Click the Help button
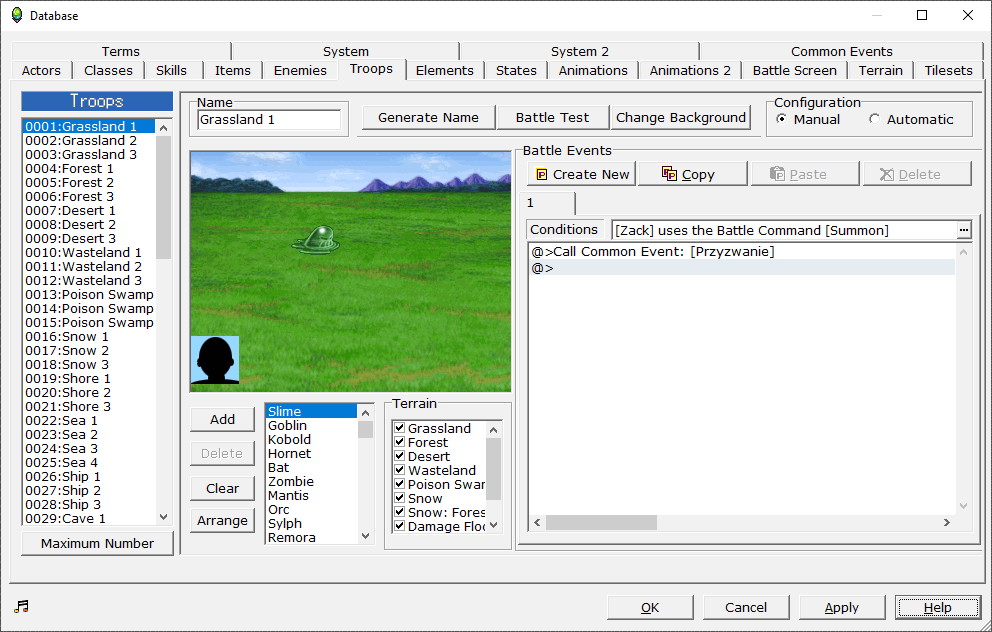Screen dimensions: 992x632 [x=938, y=607]
